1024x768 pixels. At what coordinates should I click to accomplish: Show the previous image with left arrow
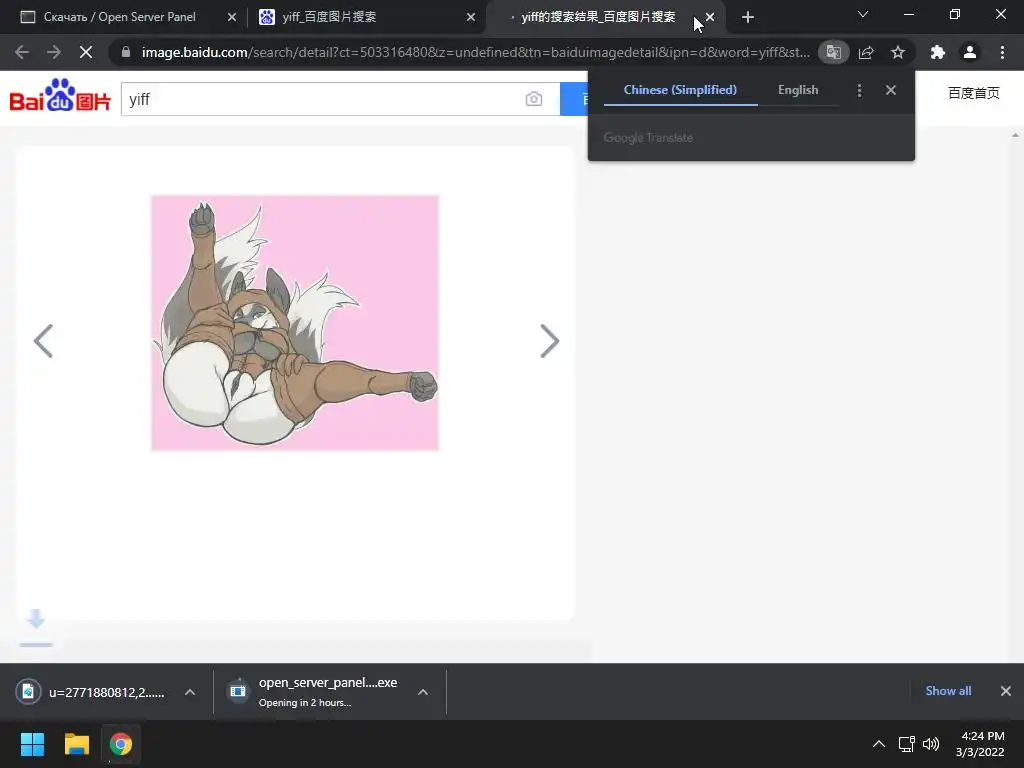coord(43,341)
